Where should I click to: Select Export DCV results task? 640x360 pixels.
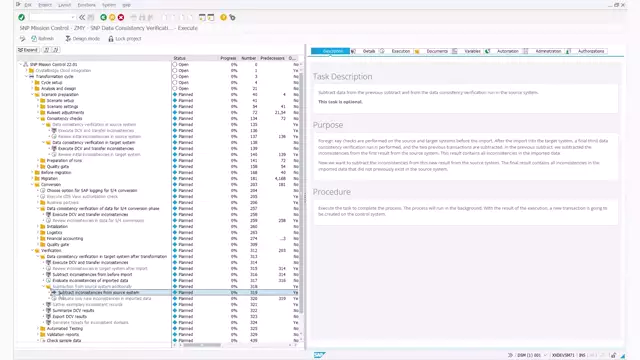(70, 316)
